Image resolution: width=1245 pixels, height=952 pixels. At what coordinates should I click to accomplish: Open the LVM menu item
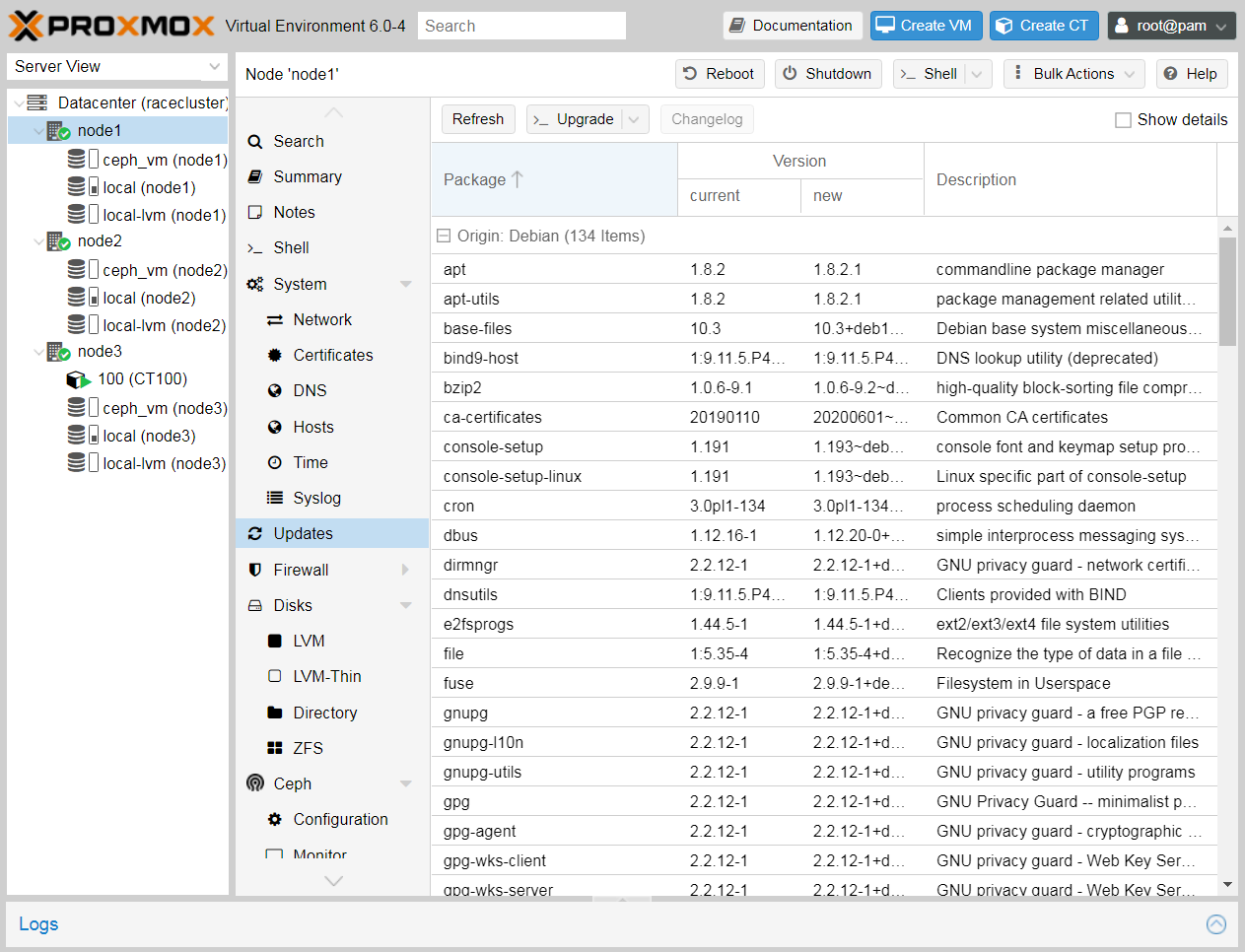click(332, 641)
